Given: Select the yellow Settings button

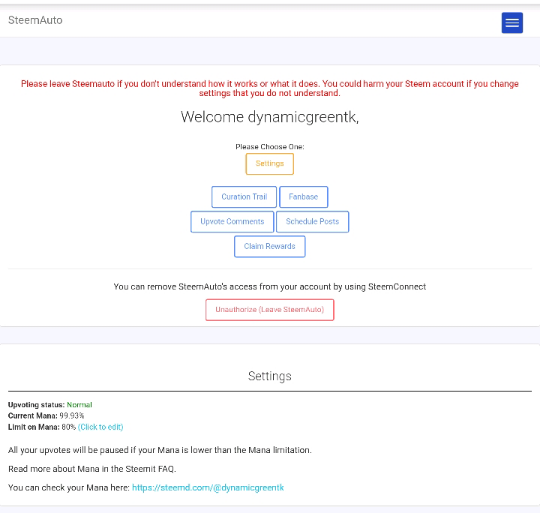Looking at the screenshot, I should [x=270, y=164].
